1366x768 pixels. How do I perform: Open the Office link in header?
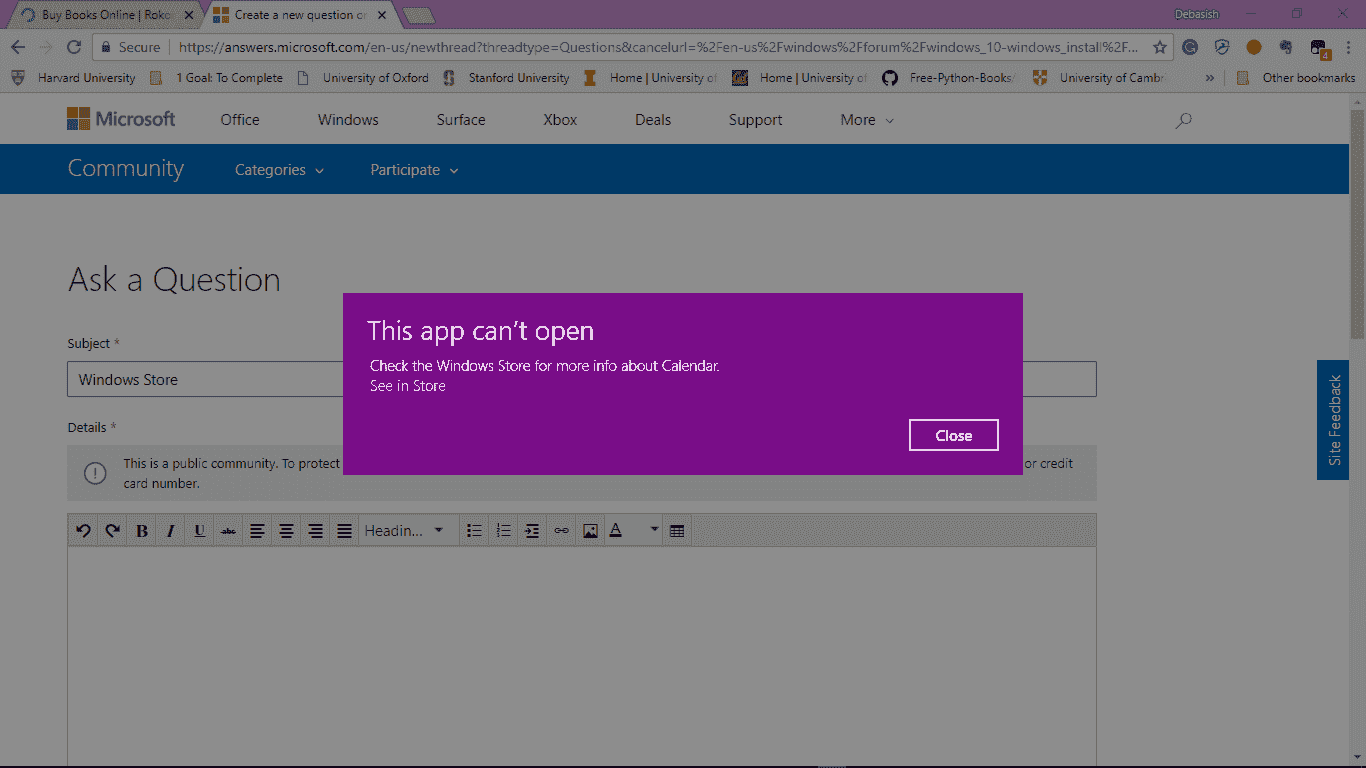point(240,120)
